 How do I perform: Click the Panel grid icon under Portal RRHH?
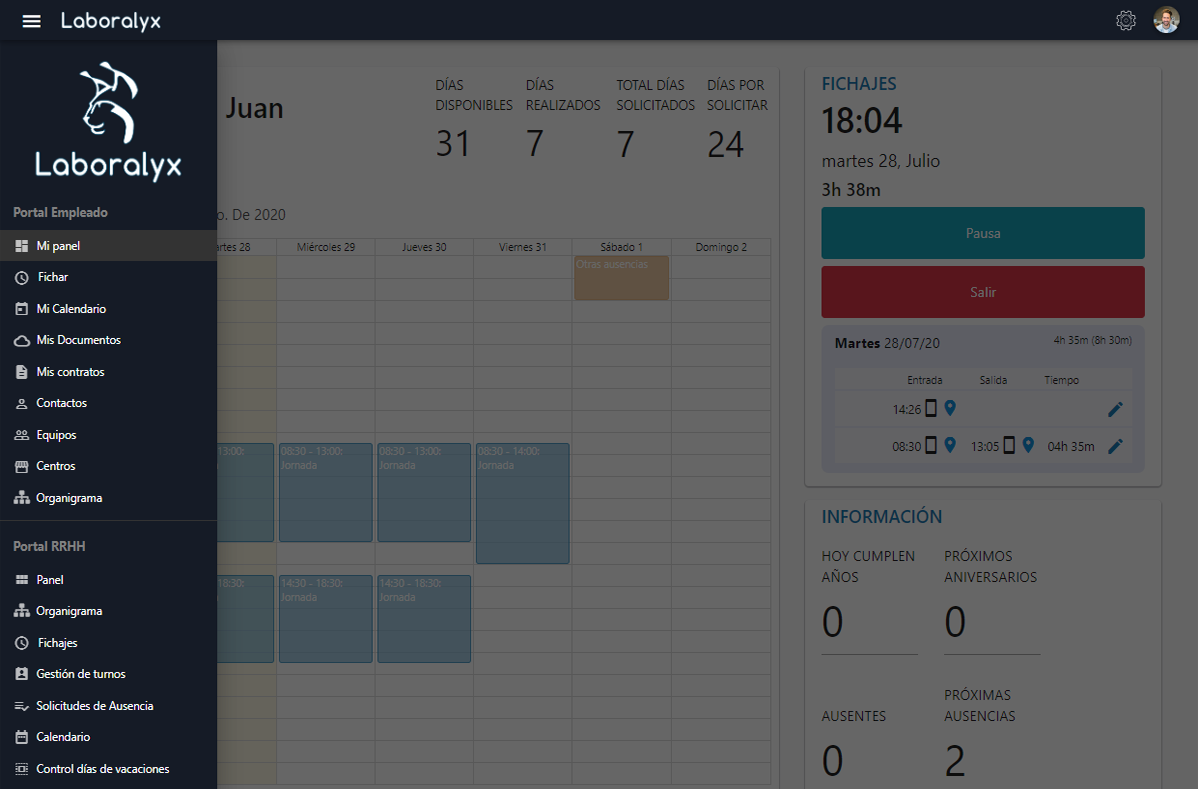[21, 580]
